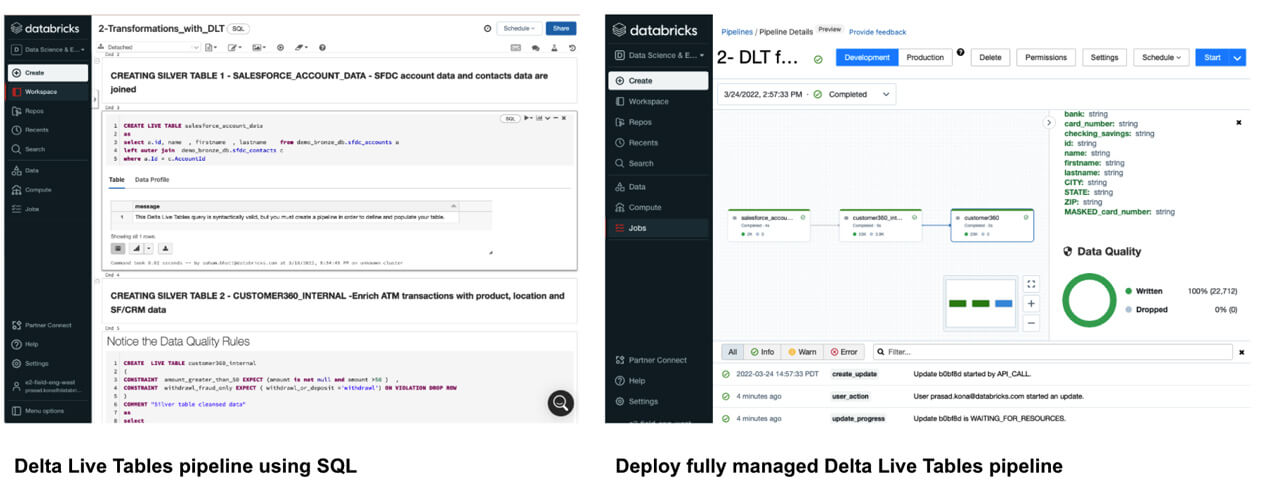Viewport: 1280px width, 503px height.
Task: Download results using the download arrow icon
Action: [166, 248]
